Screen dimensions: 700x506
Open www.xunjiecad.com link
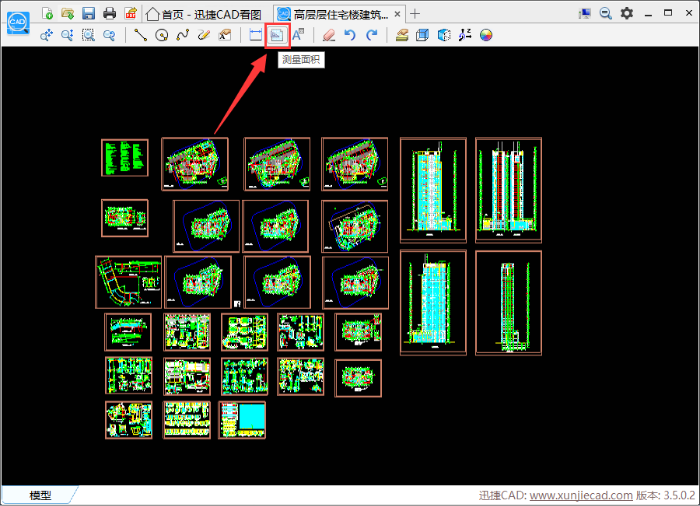click(580, 496)
